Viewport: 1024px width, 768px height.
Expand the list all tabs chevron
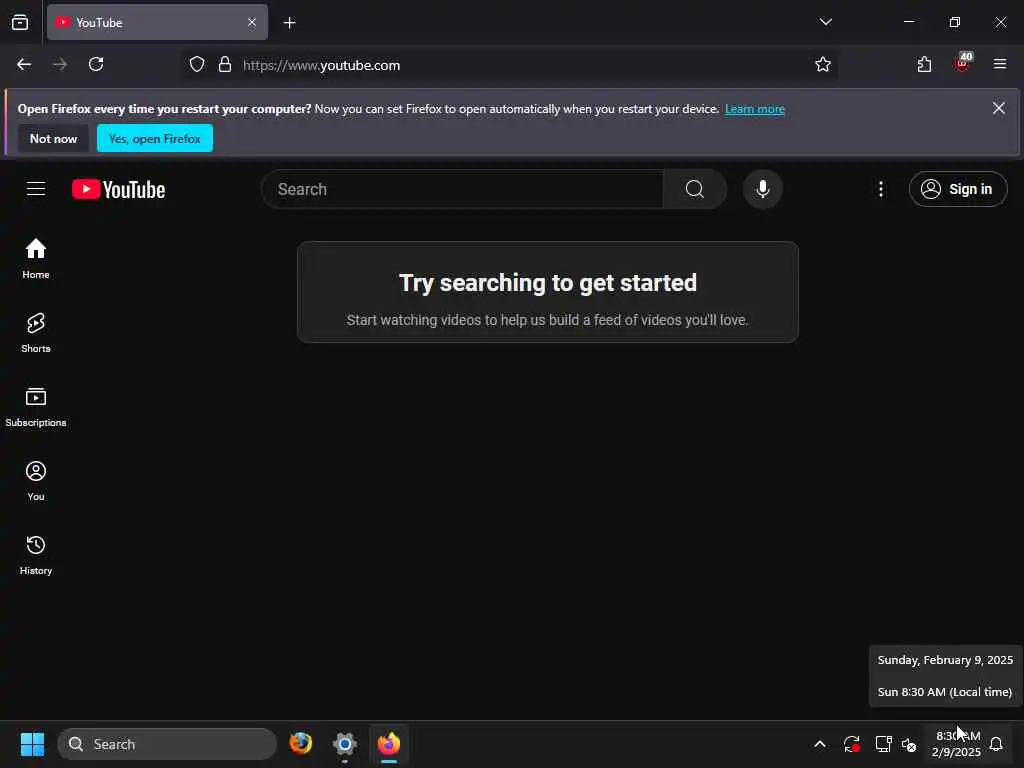point(825,22)
